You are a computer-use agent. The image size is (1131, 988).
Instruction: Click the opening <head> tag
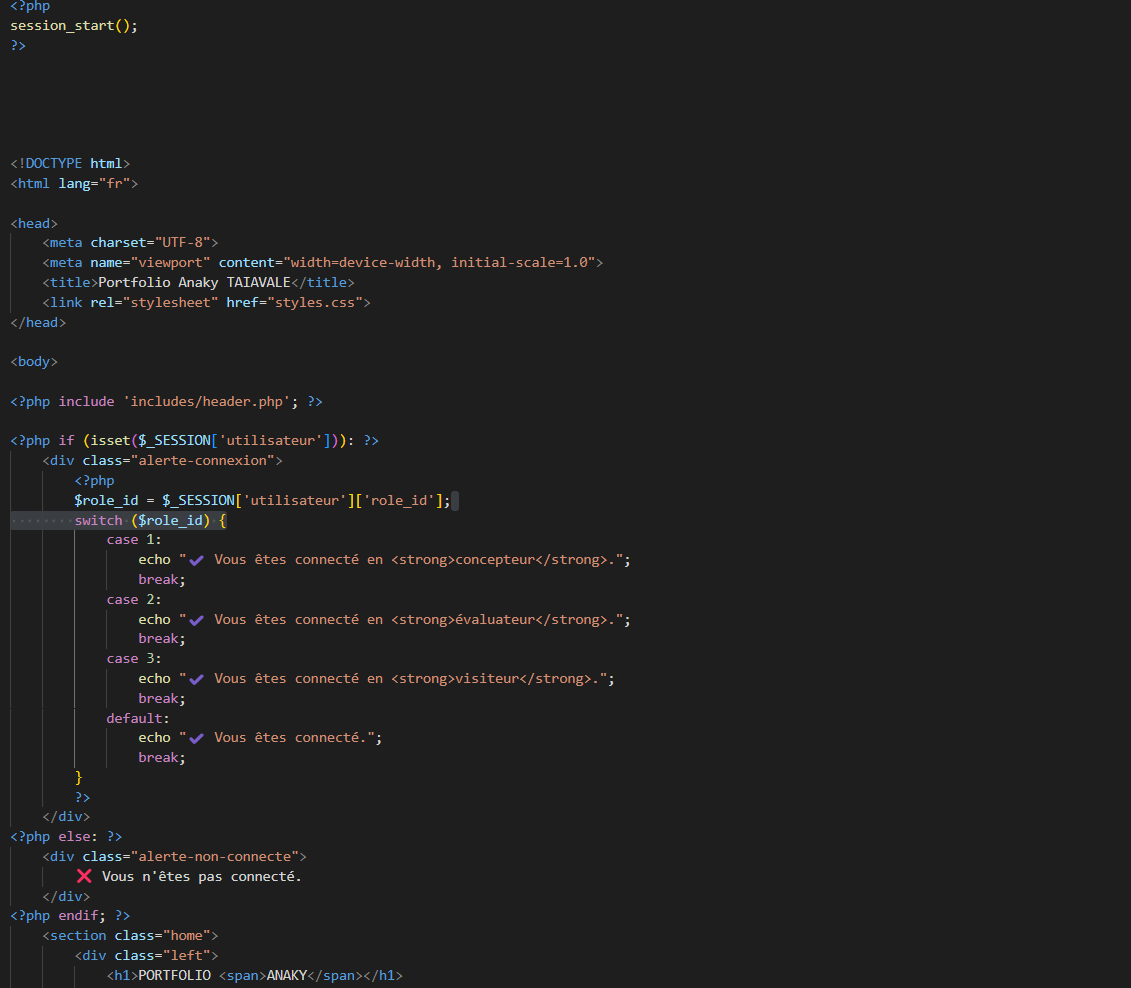(x=34, y=224)
